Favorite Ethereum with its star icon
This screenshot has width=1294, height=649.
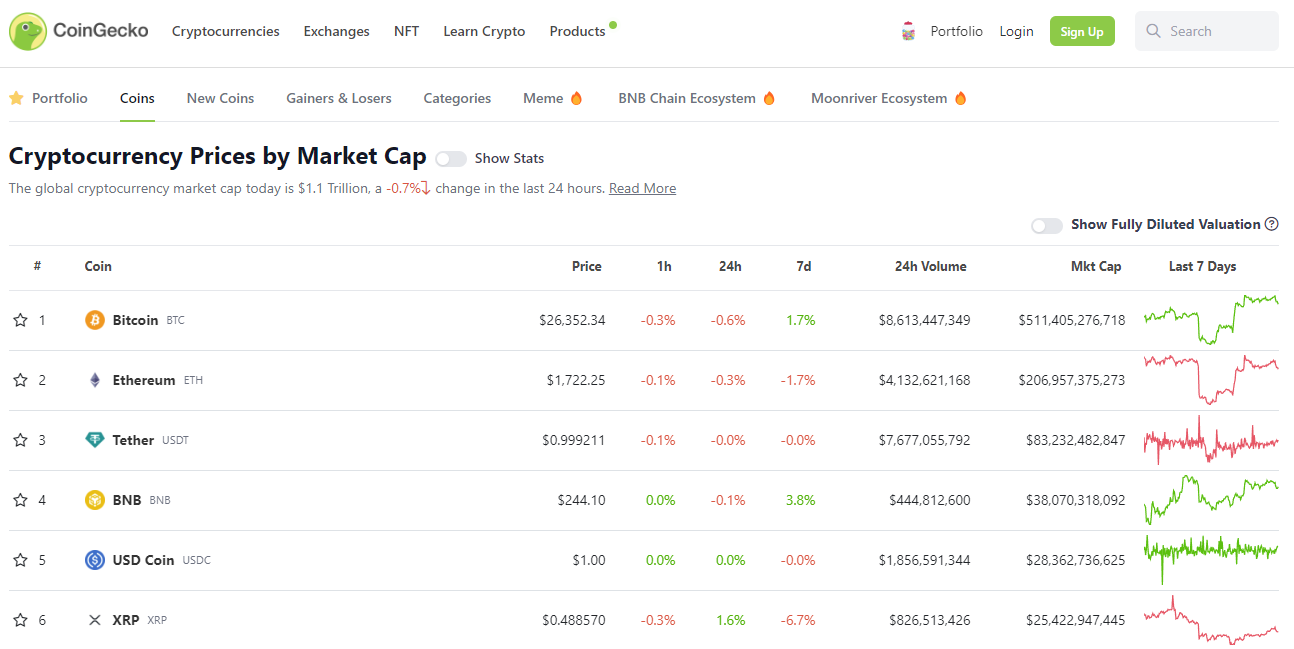pos(20,380)
